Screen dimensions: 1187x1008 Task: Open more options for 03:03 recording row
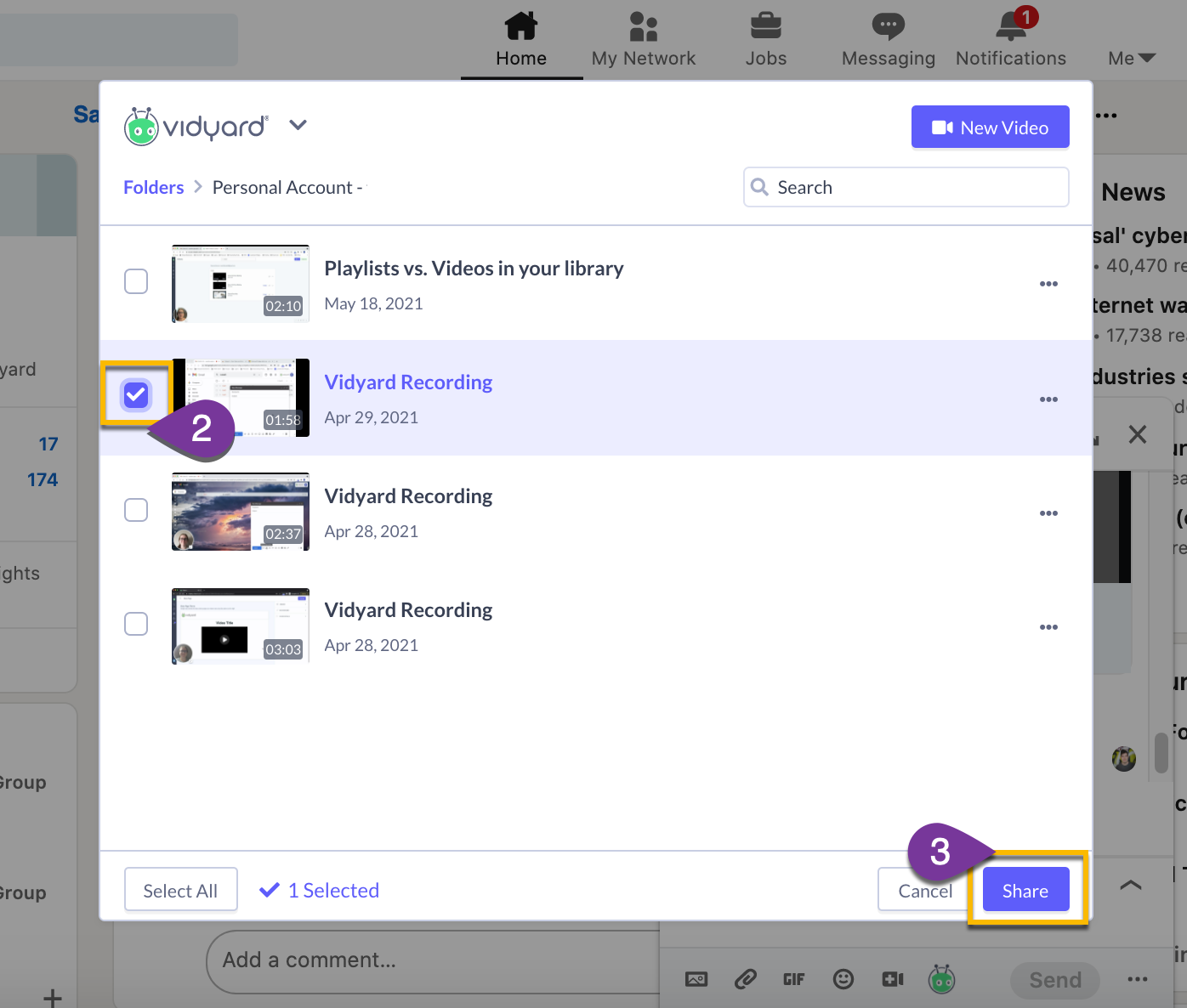click(1049, 627)
